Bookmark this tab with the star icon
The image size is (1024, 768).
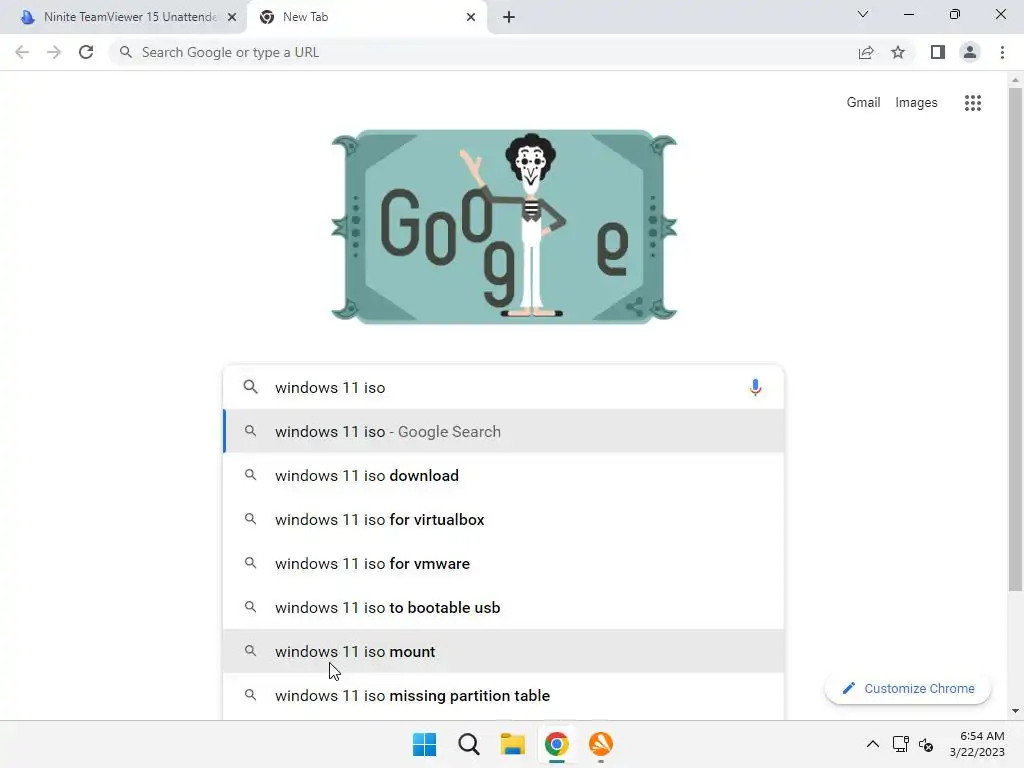click(898, 52)
